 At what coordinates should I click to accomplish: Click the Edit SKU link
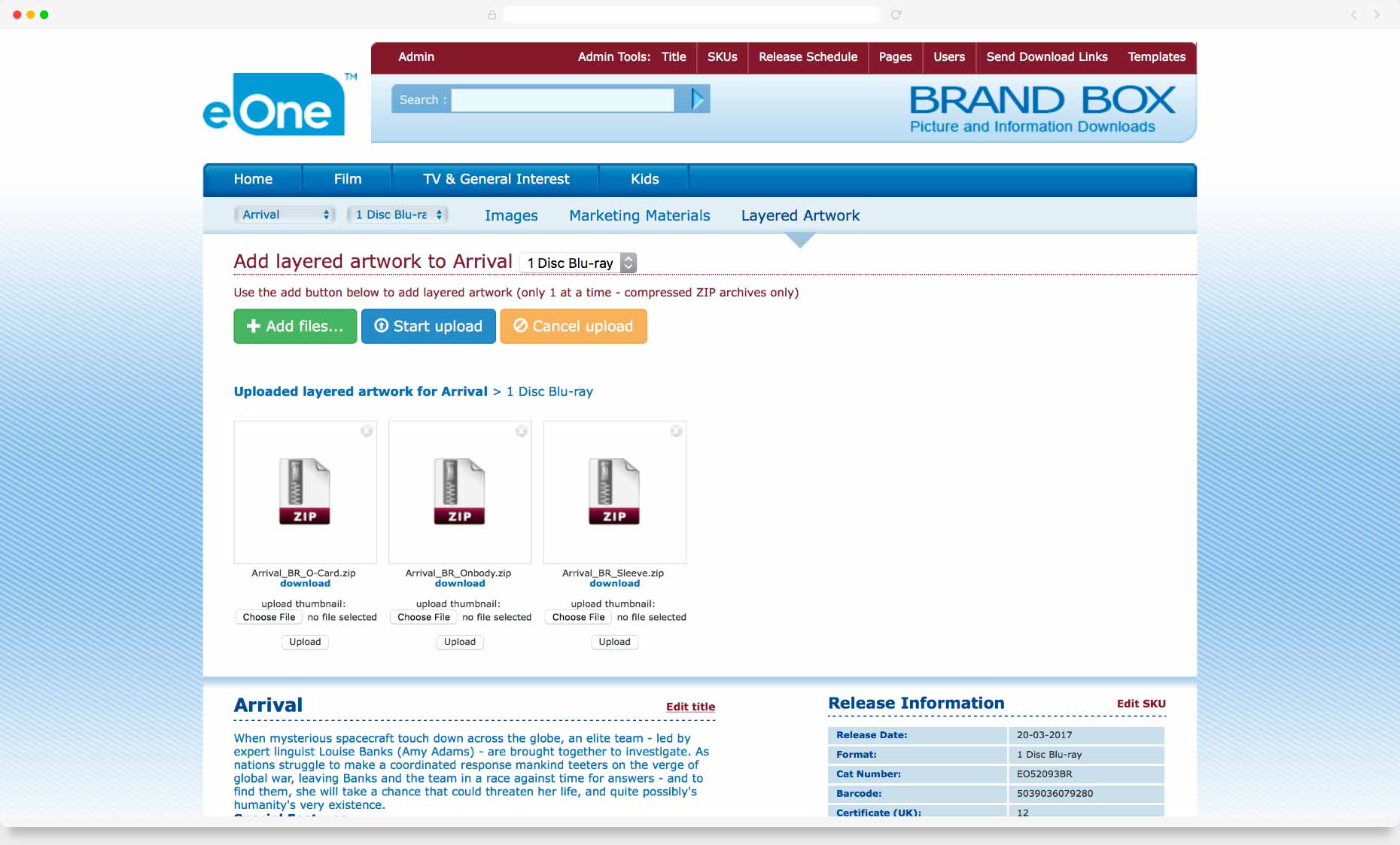[1141, 704]
